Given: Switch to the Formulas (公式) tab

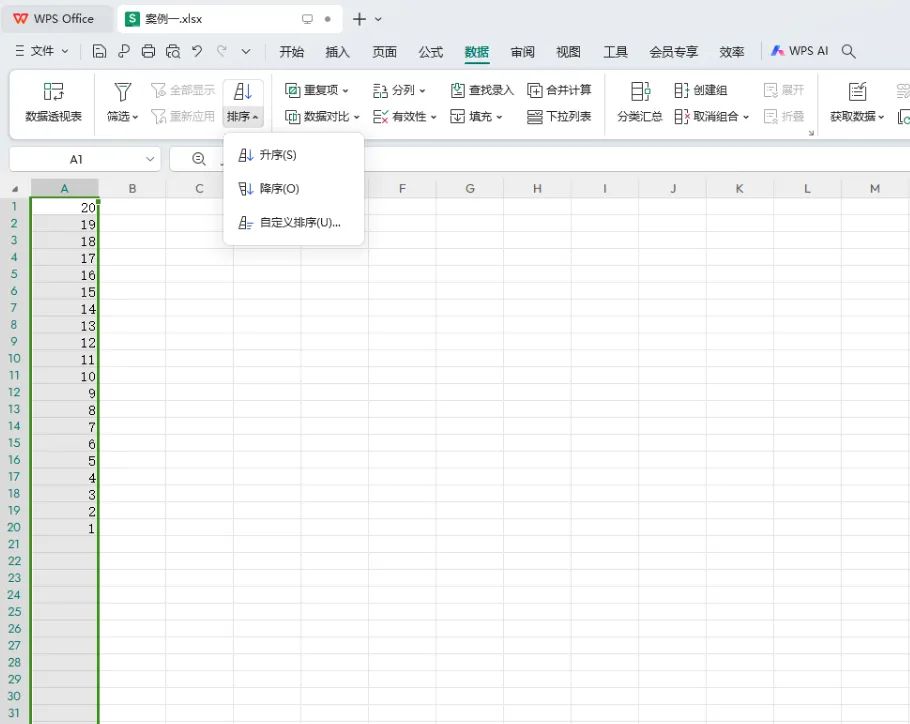Looking at the screenshot, I should (x=431, y=52).
